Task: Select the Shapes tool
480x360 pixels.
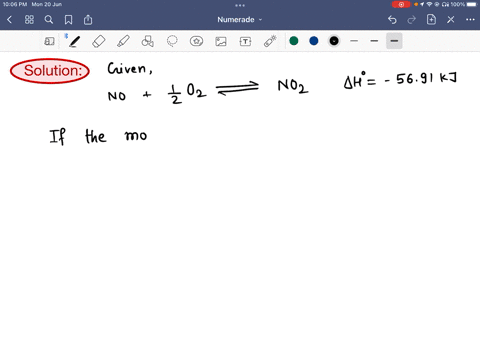Action: point(147,41)
